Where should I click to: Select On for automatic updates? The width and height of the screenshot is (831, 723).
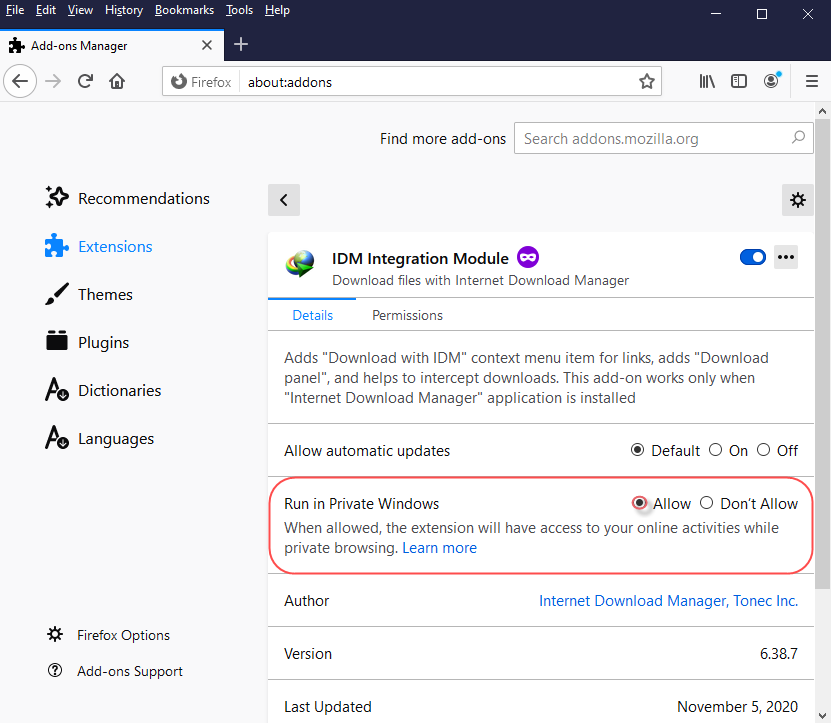click(x=715, y=450)
